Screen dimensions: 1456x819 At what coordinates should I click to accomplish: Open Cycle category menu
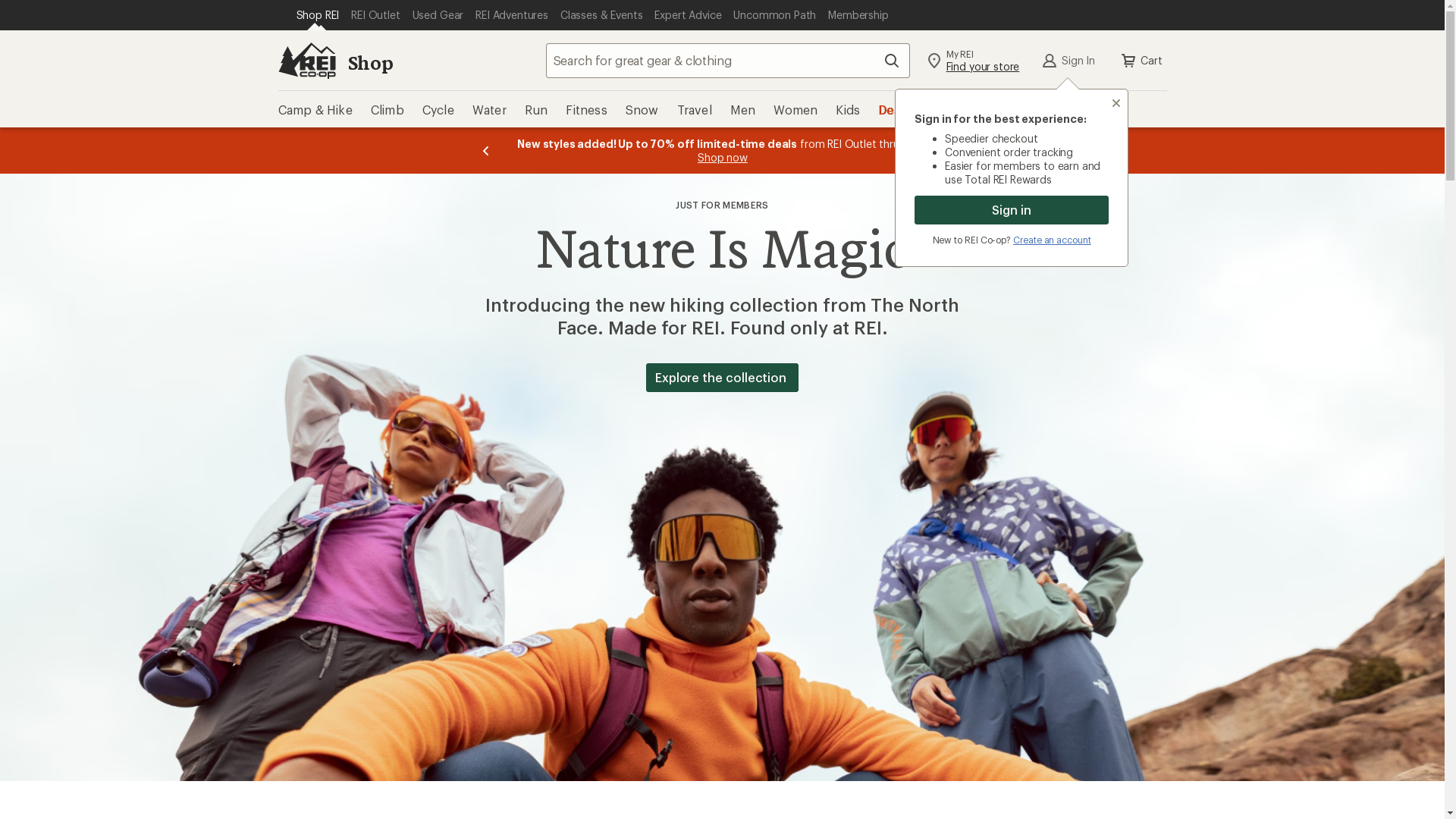pos(438,110)
